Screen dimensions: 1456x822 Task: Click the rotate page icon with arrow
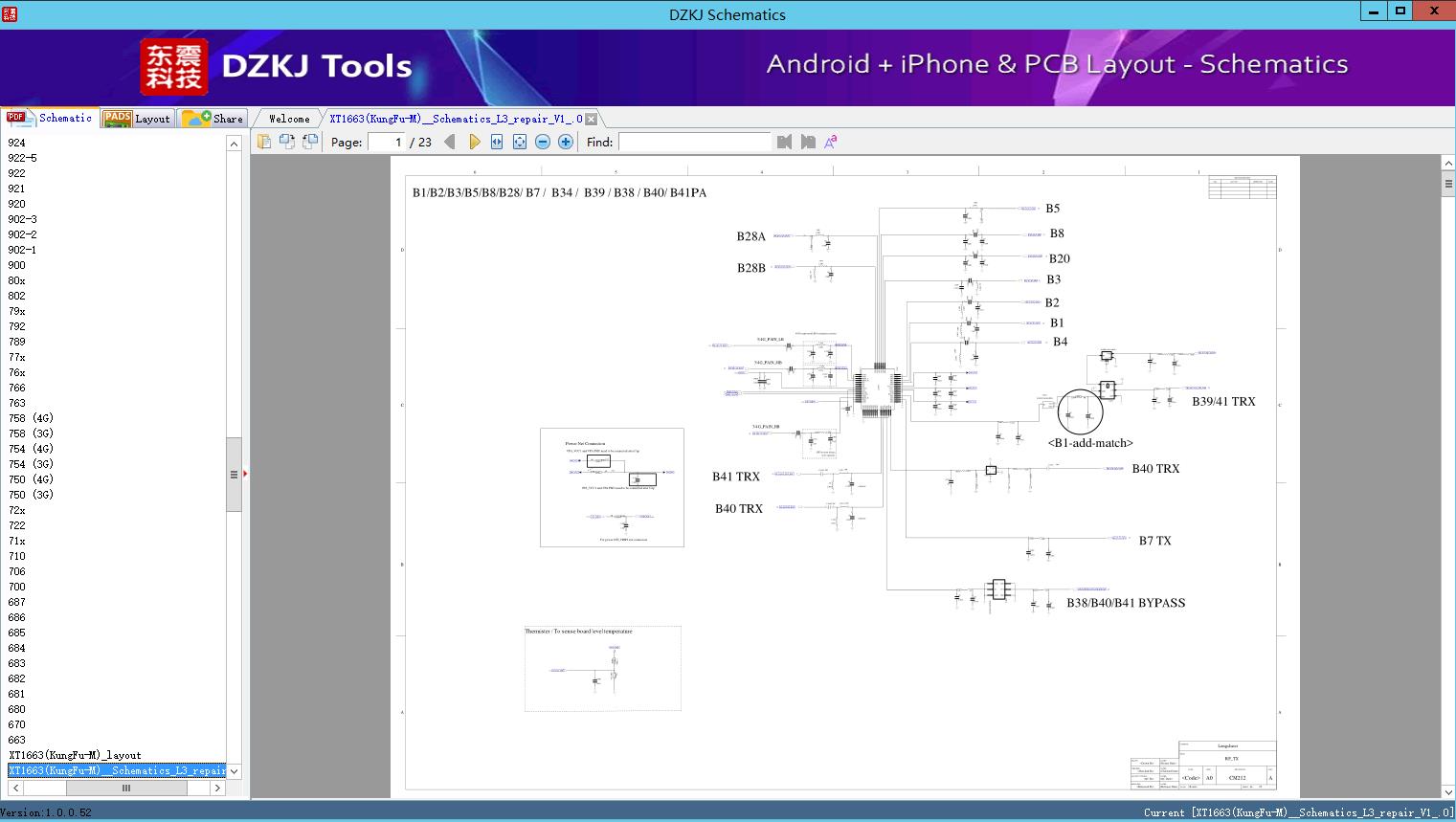[287, 142]
